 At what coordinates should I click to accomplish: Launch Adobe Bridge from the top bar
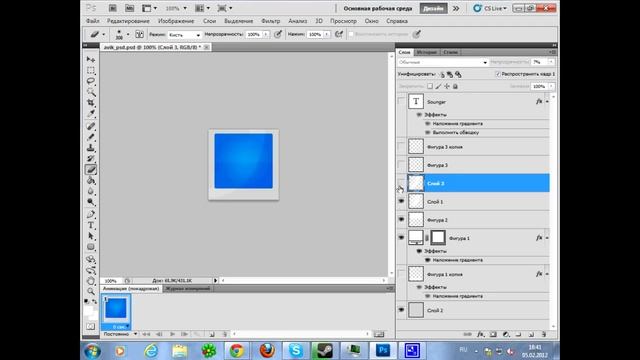pos(113,8)
